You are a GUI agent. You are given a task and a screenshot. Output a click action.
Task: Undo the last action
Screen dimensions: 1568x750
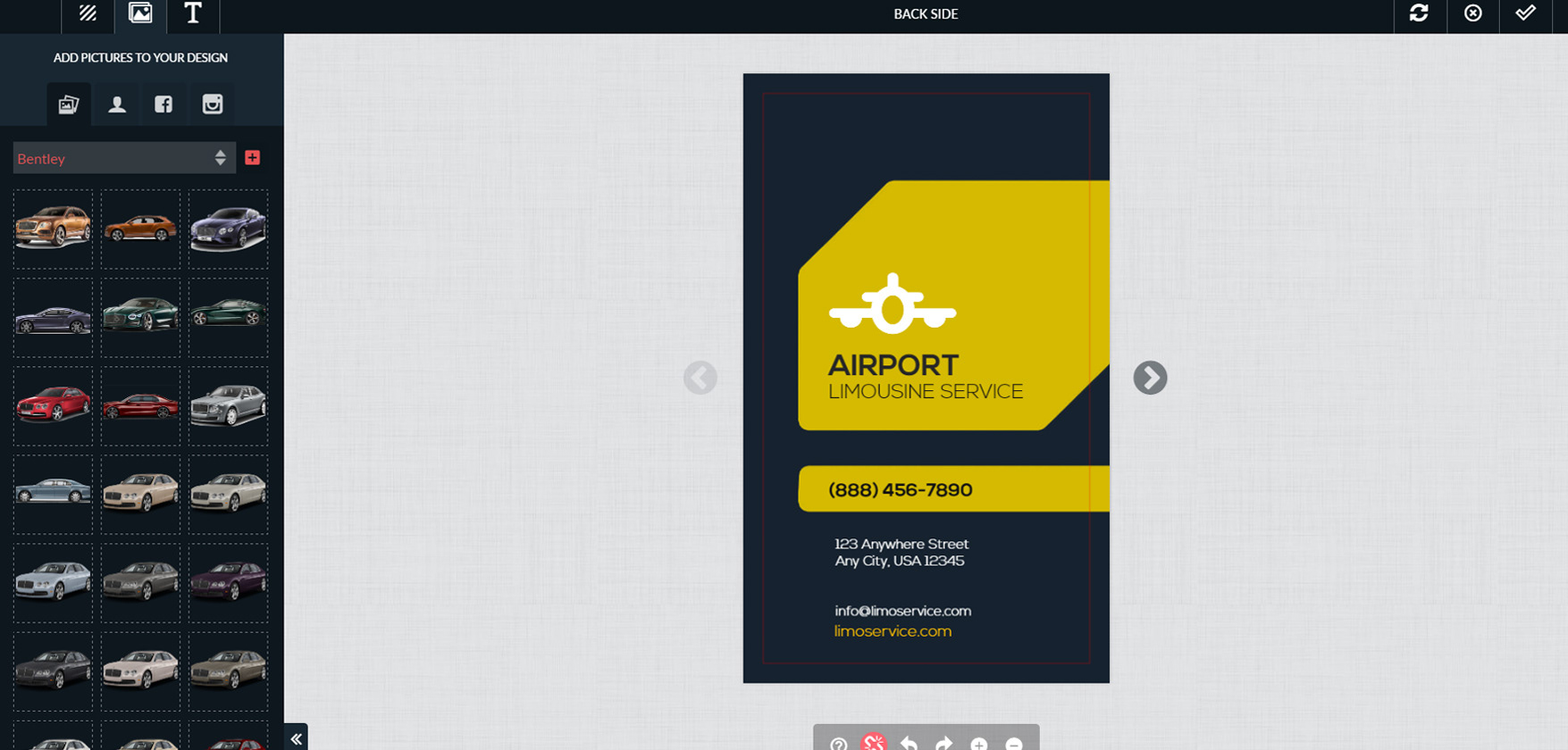(909, 744)
